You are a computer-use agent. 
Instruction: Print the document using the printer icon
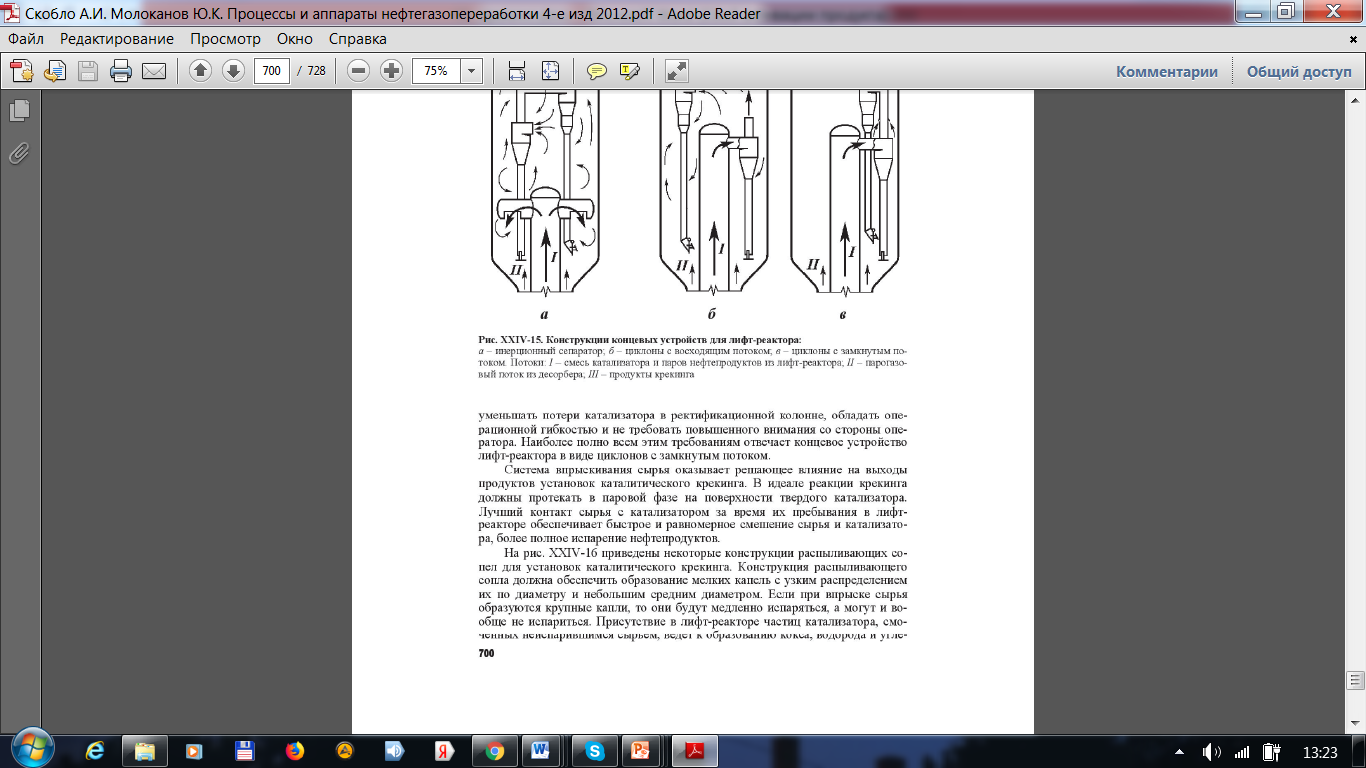121,71
